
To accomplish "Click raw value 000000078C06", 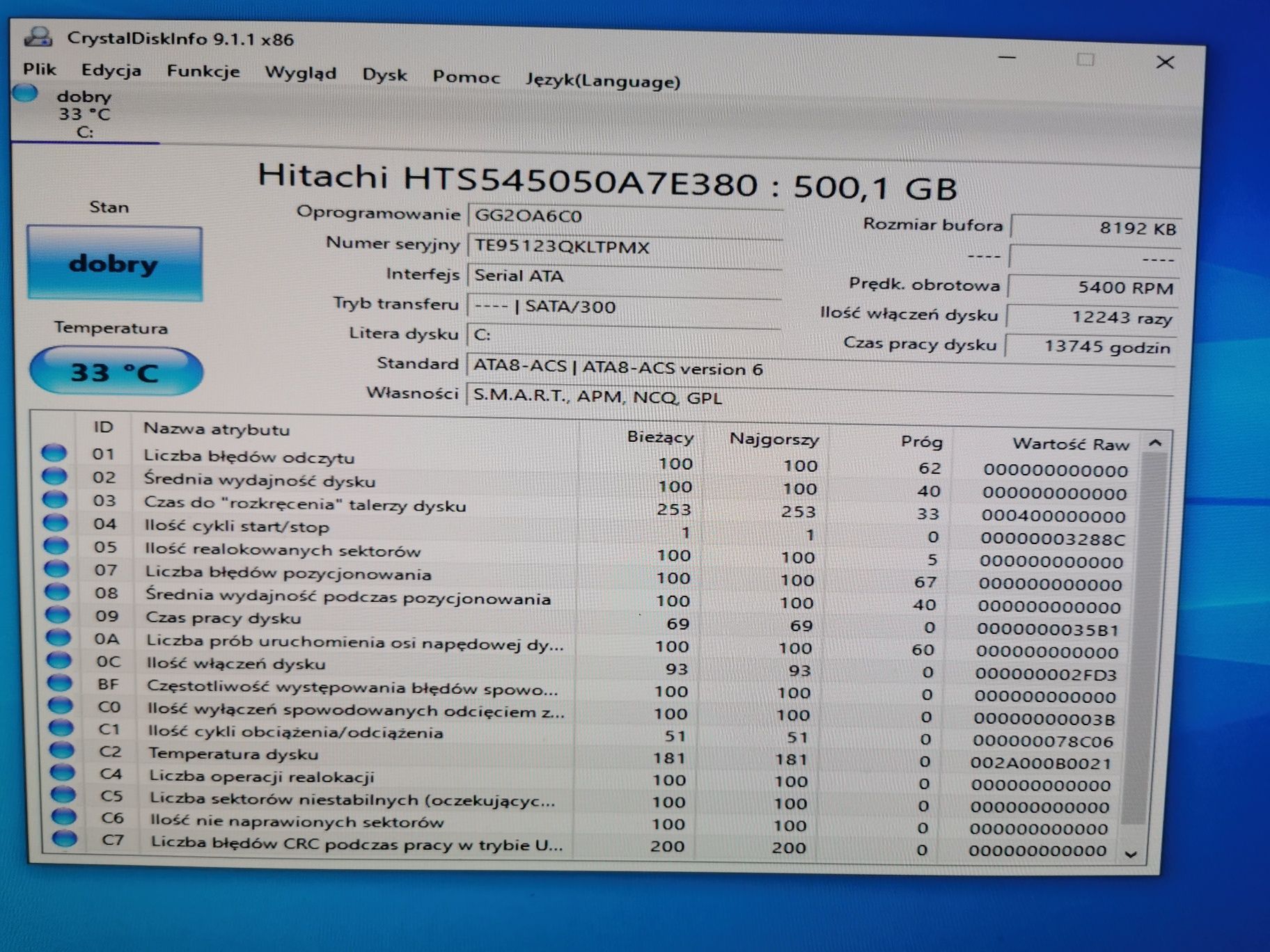I will 1042,740.
